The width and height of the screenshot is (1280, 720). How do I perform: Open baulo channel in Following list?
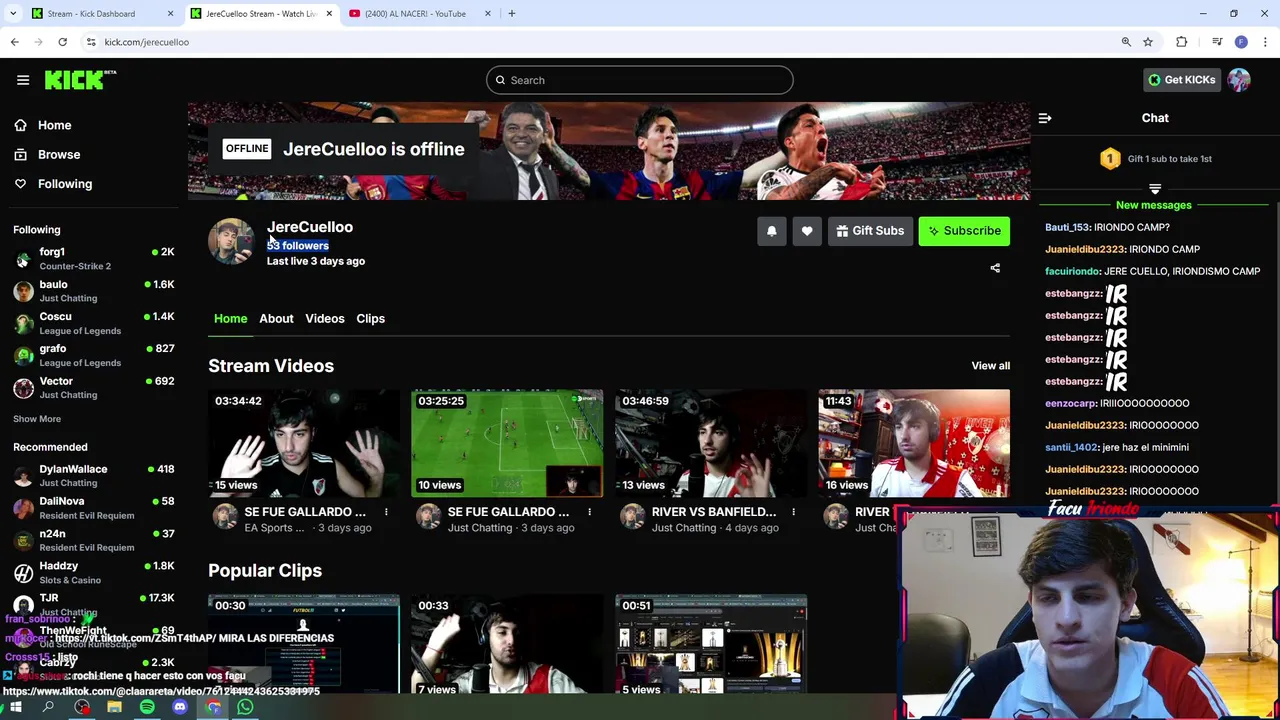click(x=94, y=291)
